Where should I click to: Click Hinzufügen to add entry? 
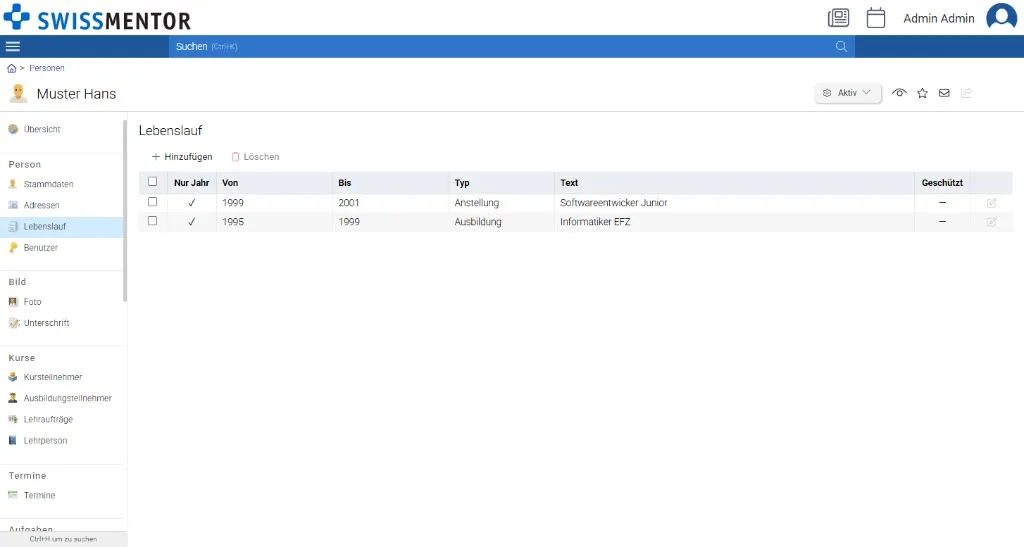coord(182,157)
